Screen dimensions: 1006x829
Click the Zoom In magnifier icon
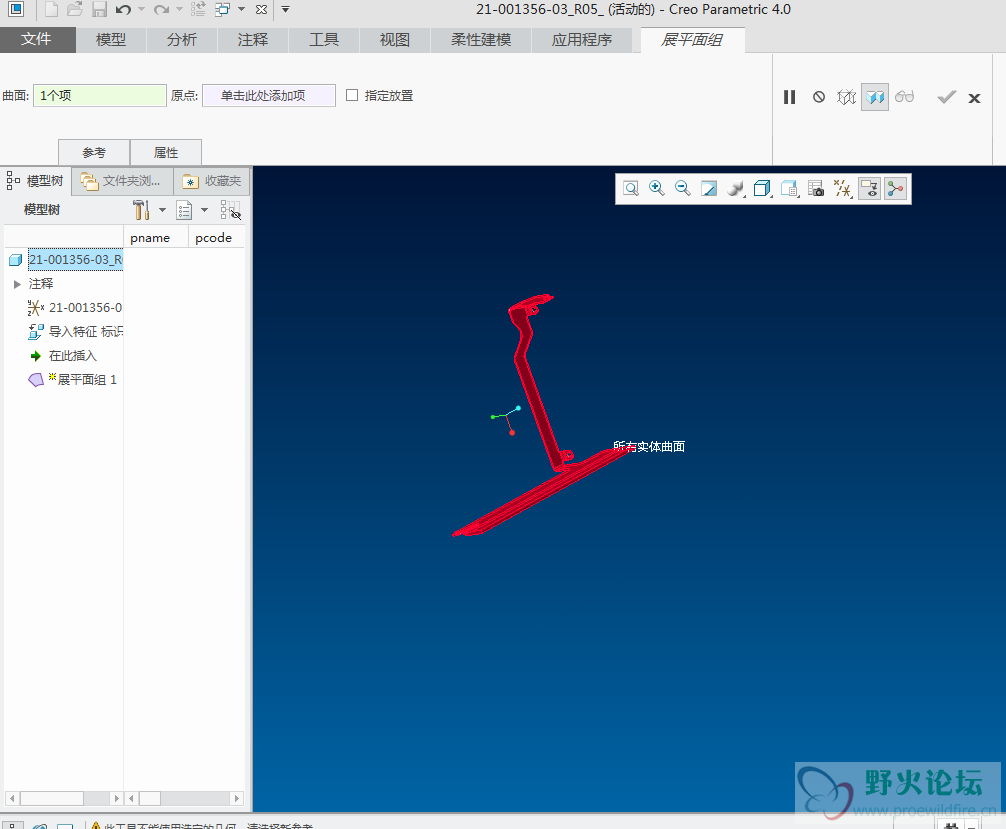coord(656,189)
